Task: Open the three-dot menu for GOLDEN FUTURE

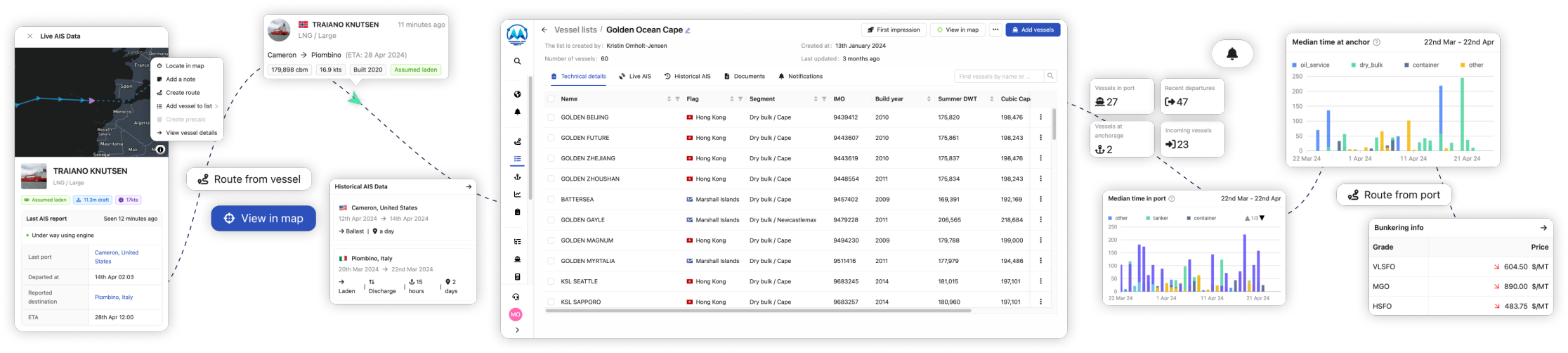Action: [x=1040, y=138]
